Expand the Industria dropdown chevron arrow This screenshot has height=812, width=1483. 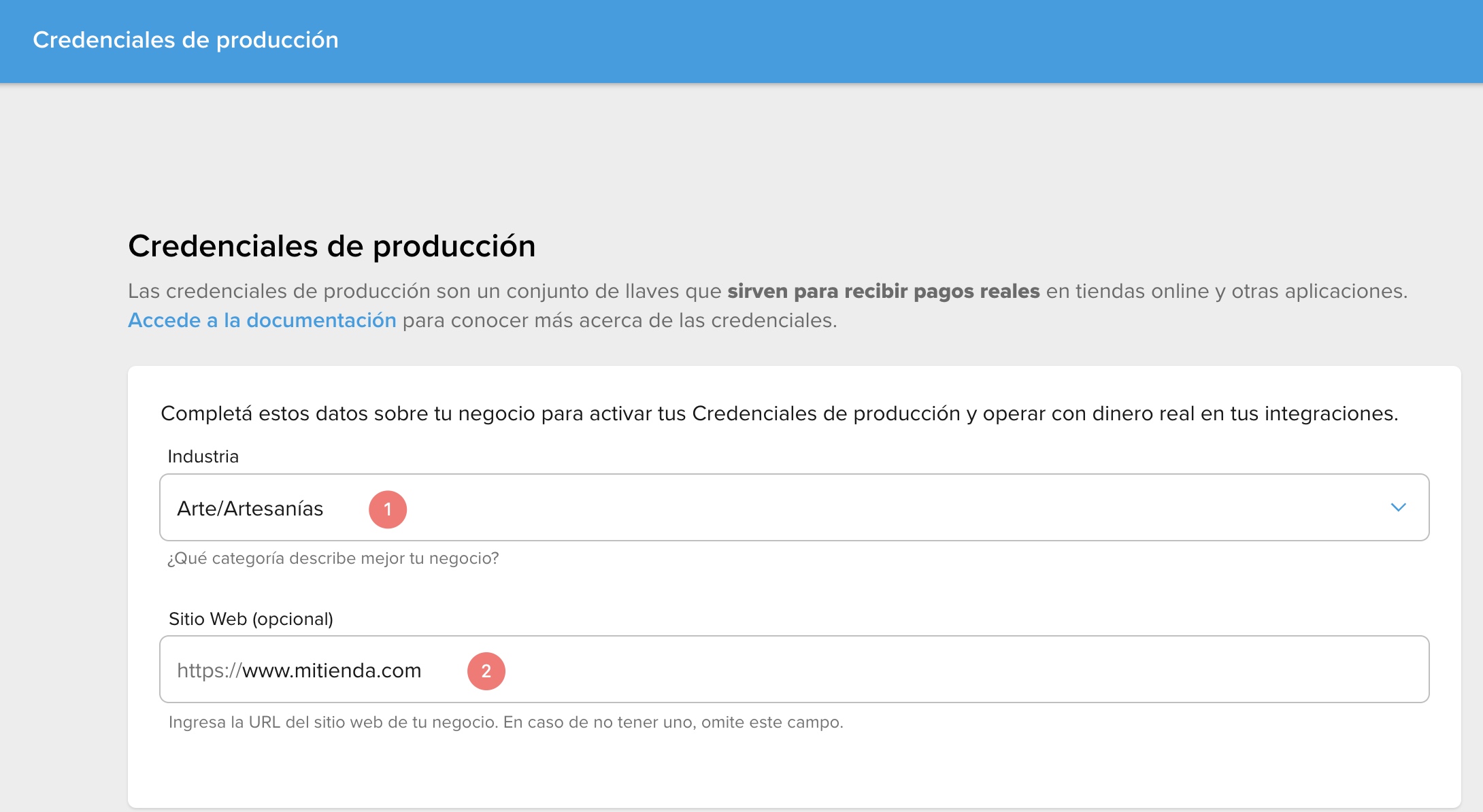(x=1398, y=507)
